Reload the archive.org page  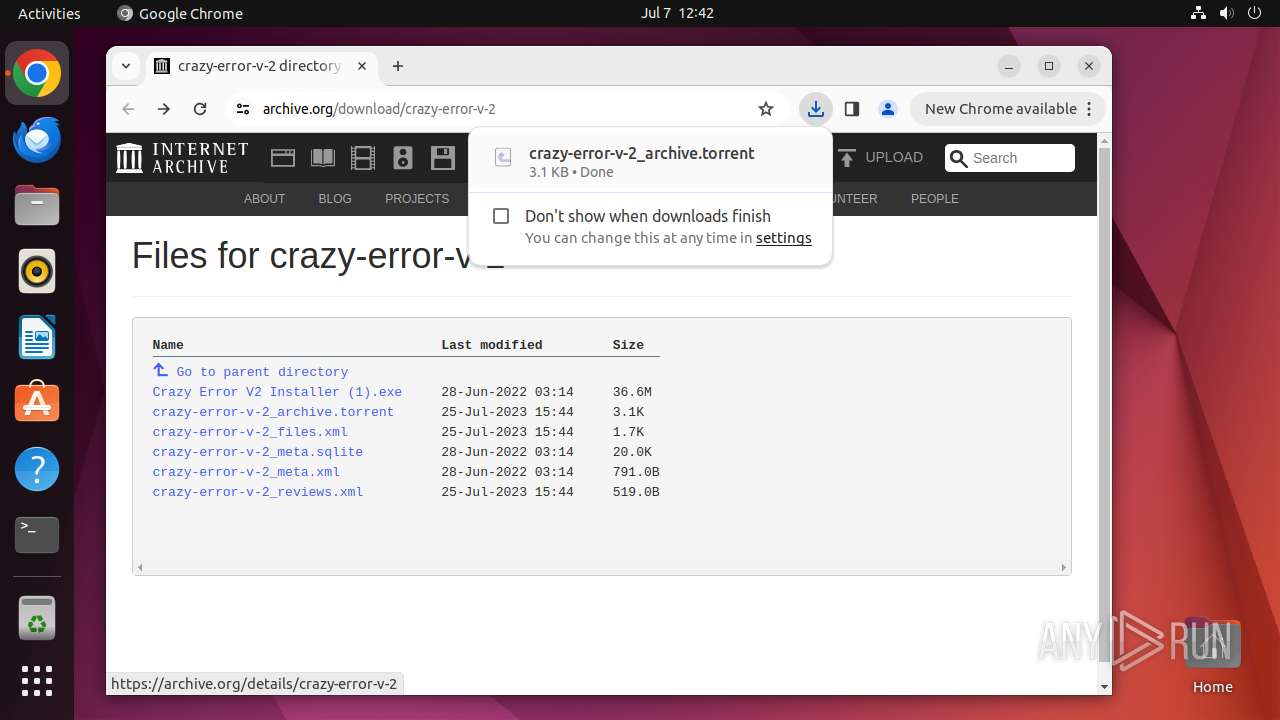(x=200, y=109)
